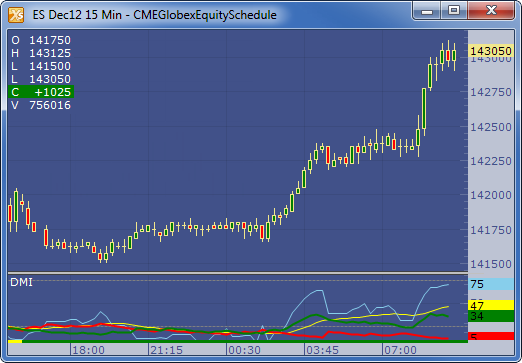This screenshot has height=363, width=522.
Task: Click the X_Study app icon in title bar
Action: tap(16, 15)
